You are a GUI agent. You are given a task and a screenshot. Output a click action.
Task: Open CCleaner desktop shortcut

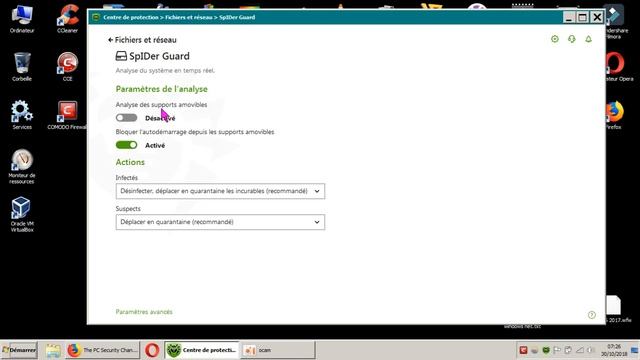pyautogui.click(x=68, y=19)
